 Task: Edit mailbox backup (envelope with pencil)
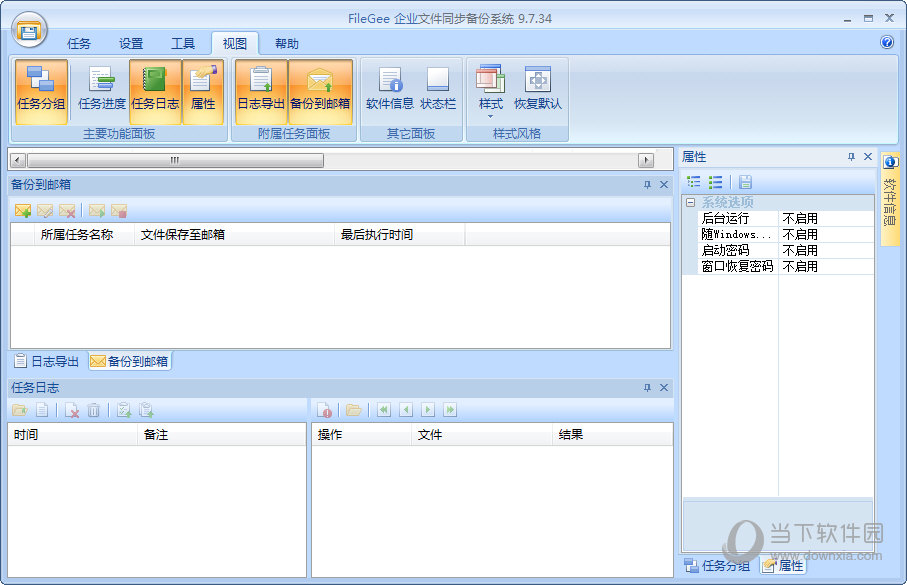pos(45,211)
